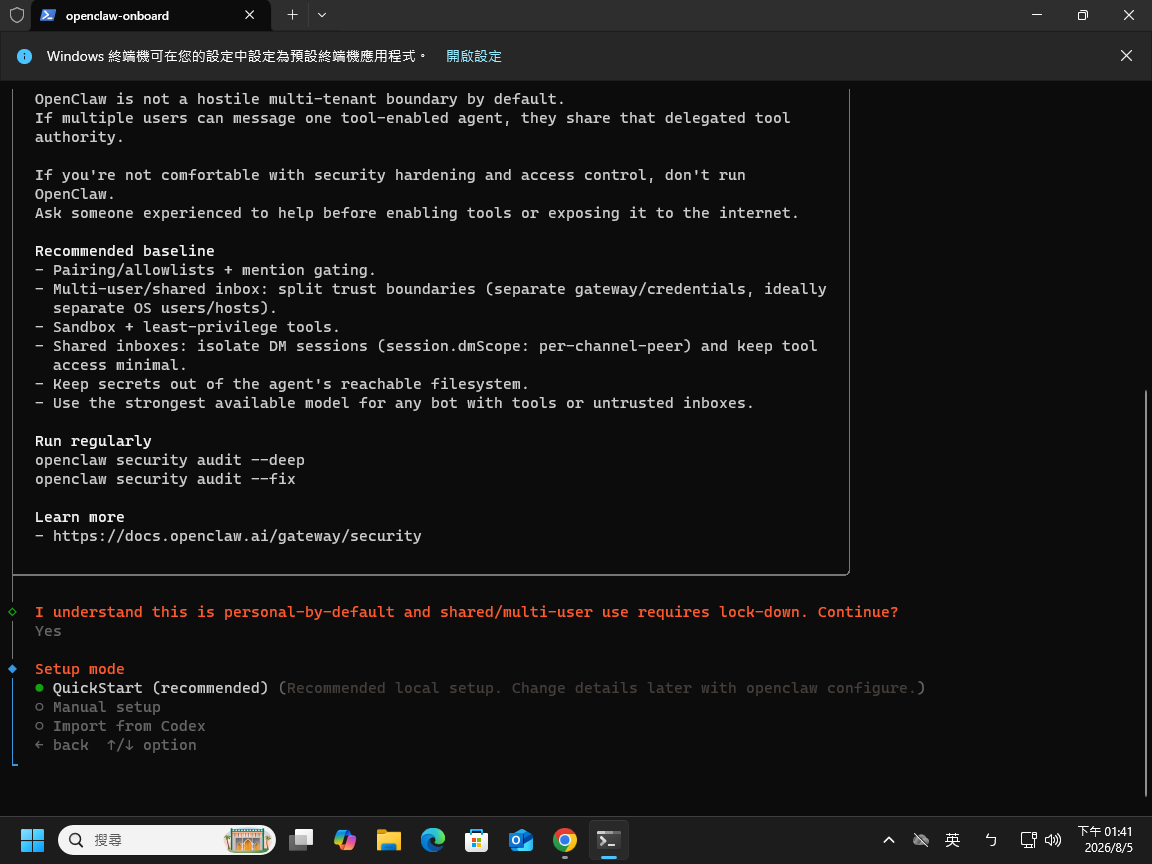Open Google Chrome from taskbar
Viewport: 1152px width, 864px height.
pos(565,840)
